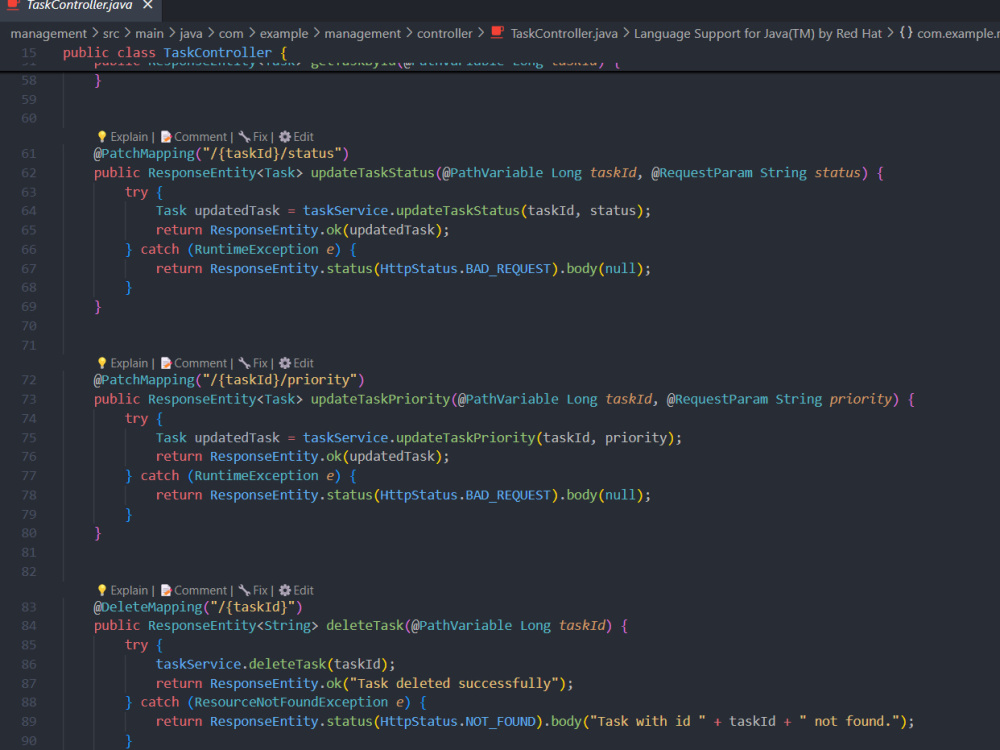Click Explain above updateTaskStatus method
1000x750 pixels.
(x=129, y=136)
